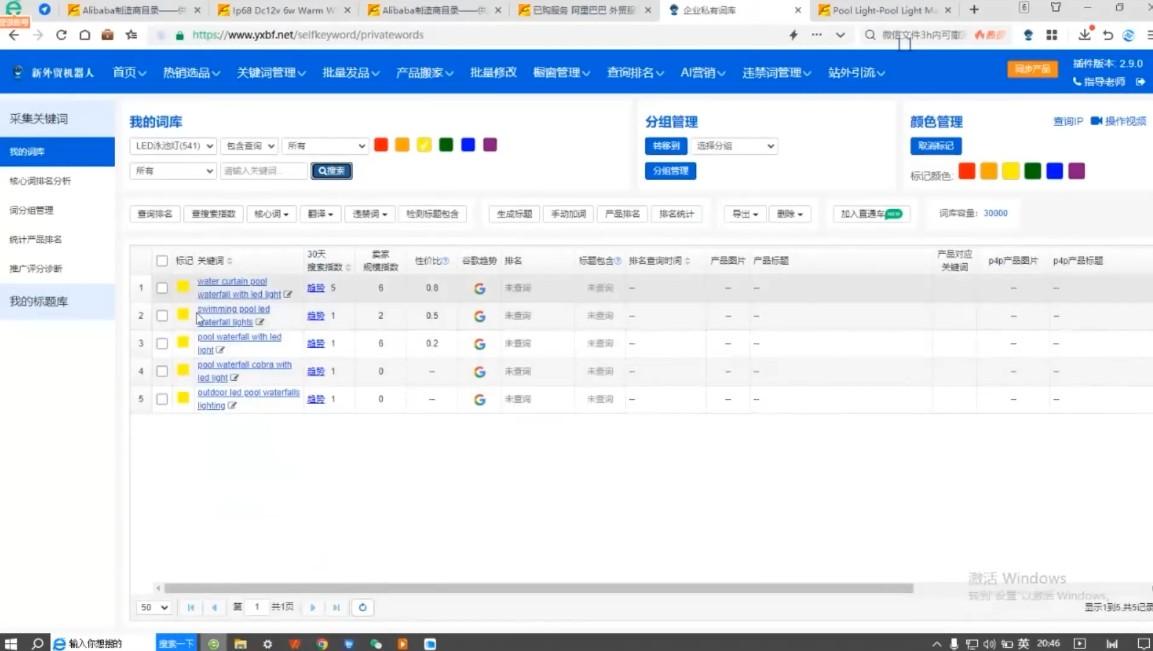Viewport: 1153px width, 651px height.
Task: Open the 关键词管理 menu in top navigation
Action: [271, 73]
